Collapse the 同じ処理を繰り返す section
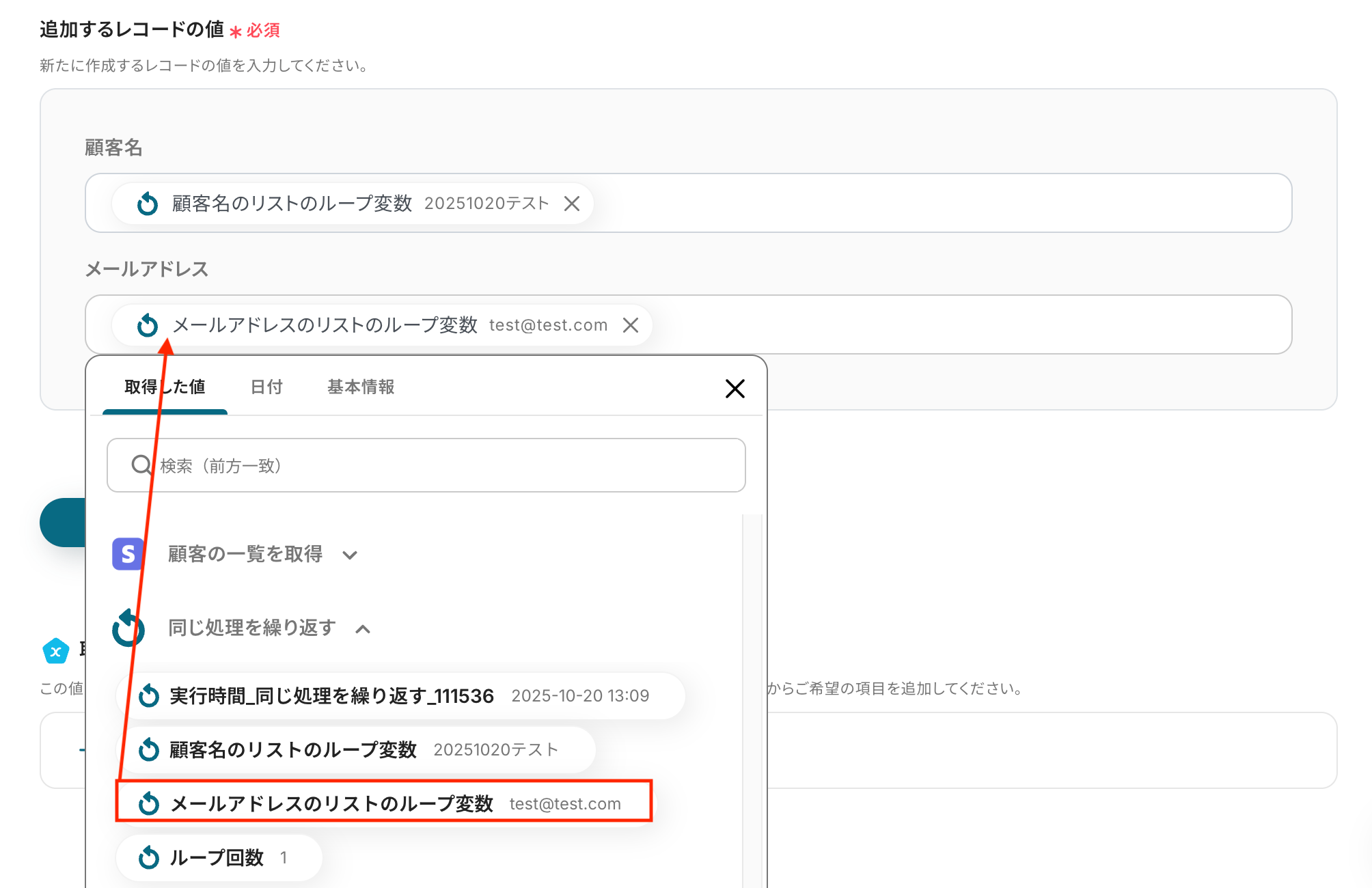The height and width of the screenshot is (888, 1372). coord(363,629)
